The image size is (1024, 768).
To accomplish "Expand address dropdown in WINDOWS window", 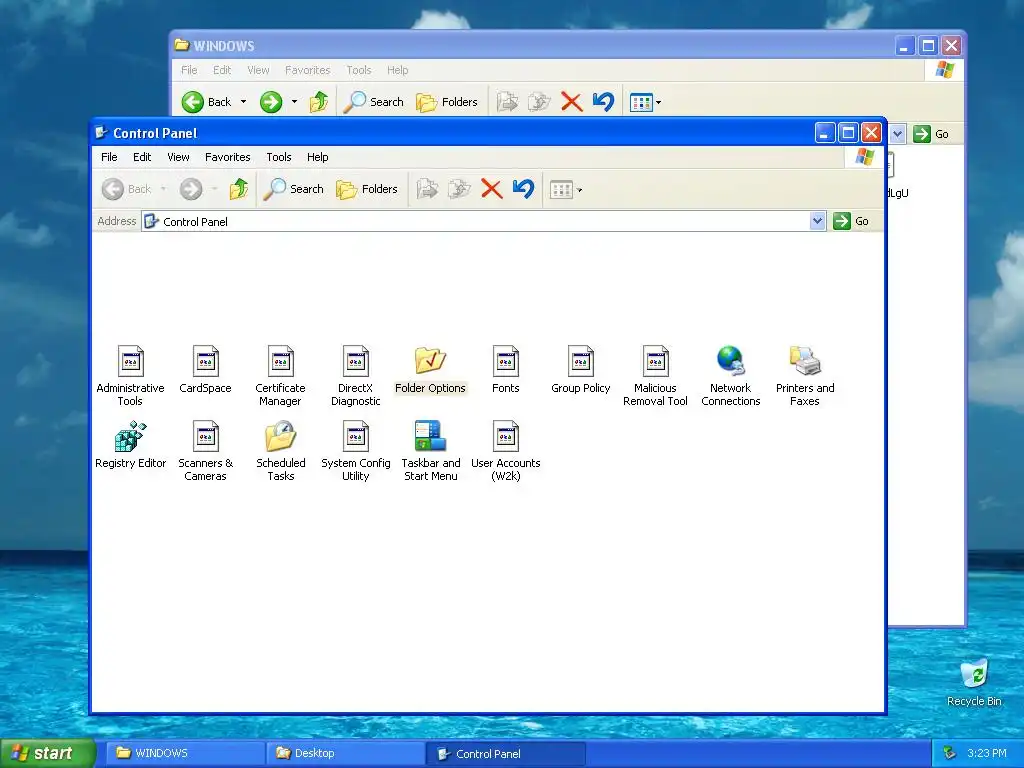I will pyautogui.click(x=897, y=134).
